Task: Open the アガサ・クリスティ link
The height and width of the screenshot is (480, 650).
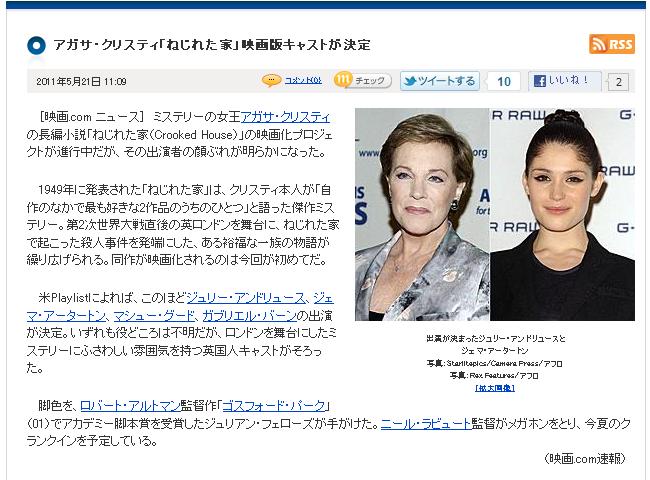Action: pyautogui.click(x=285, y=117)
